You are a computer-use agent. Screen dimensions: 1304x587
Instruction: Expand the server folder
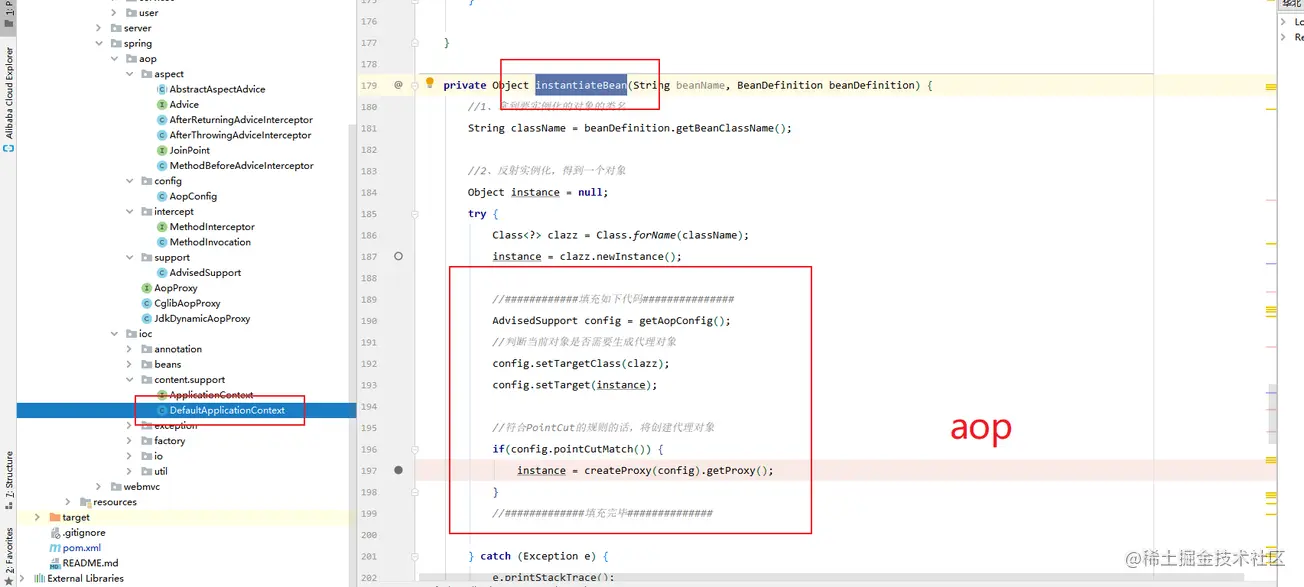99,28
